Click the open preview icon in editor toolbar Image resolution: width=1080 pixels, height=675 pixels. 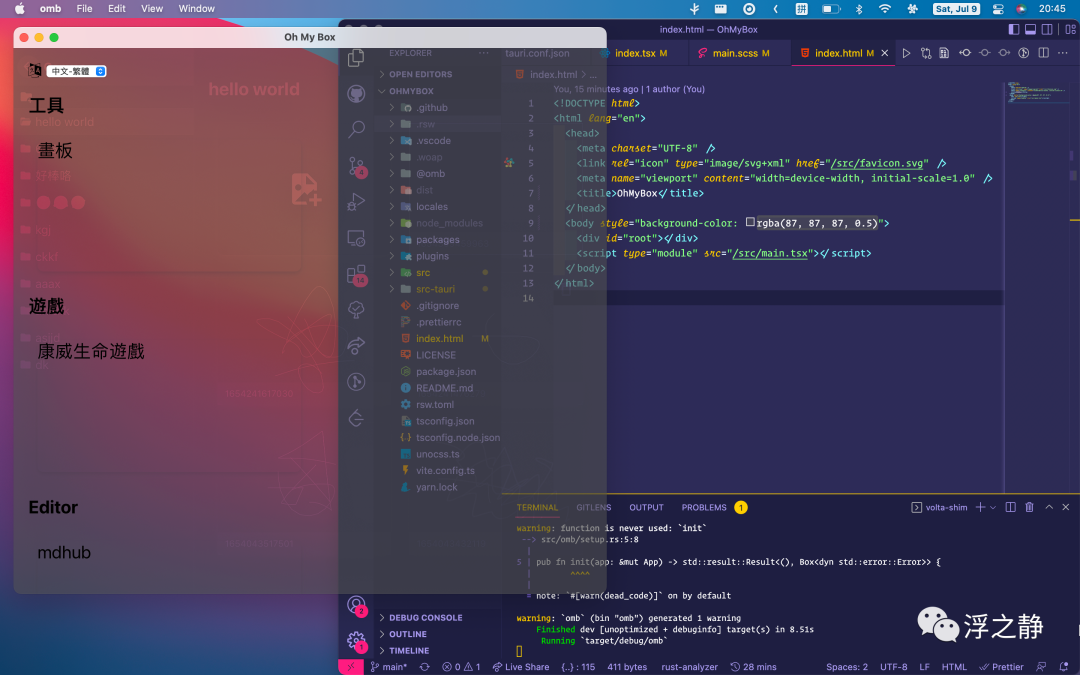click(944, 53)
